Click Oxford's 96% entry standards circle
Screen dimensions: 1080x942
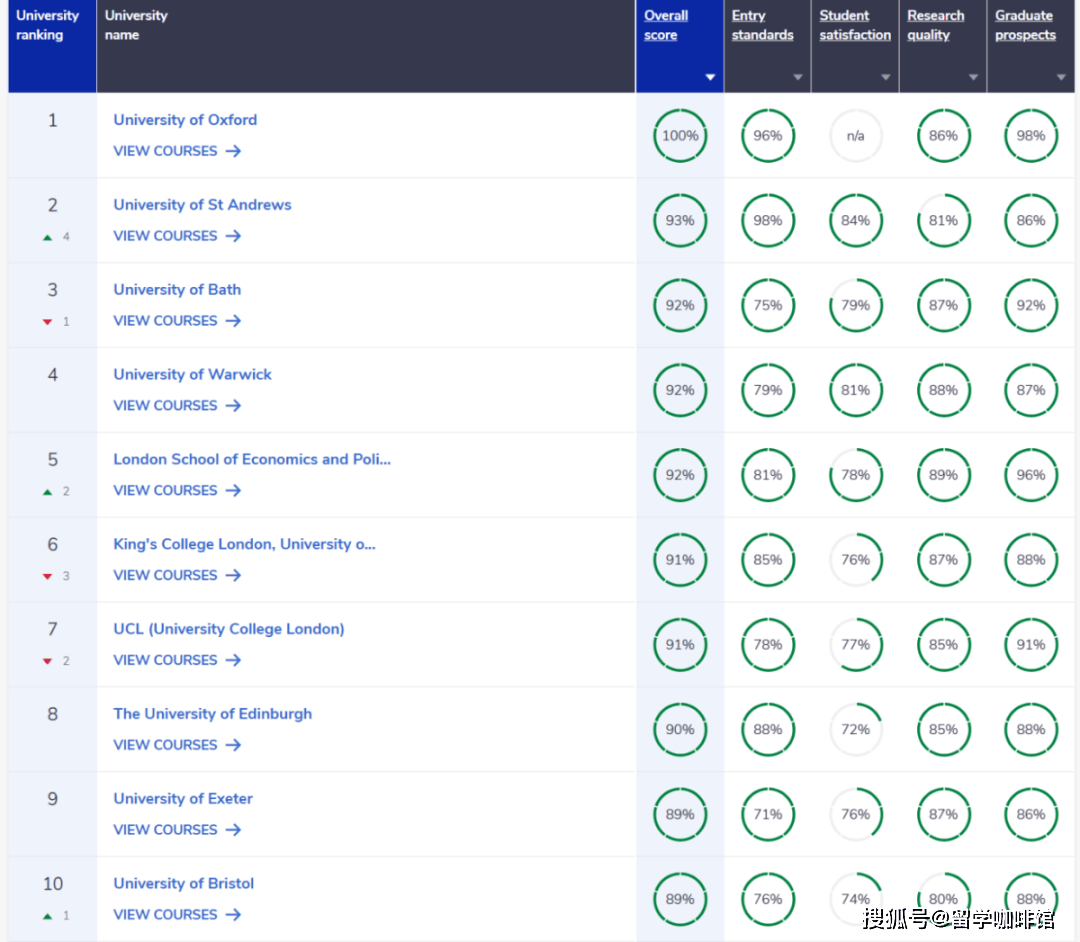click(x=767, y=136)
